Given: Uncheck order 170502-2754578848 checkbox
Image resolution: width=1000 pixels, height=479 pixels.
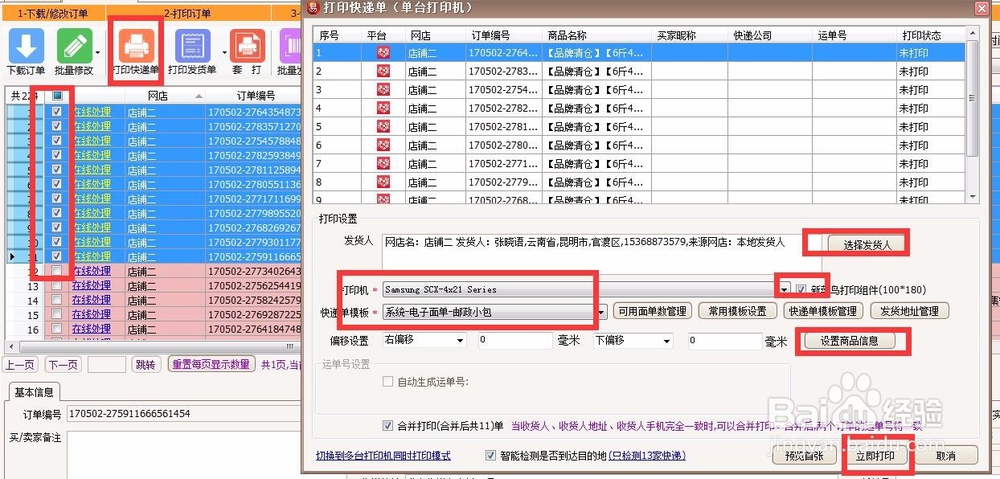Looking at the screenshot, I should click(57, 140).
